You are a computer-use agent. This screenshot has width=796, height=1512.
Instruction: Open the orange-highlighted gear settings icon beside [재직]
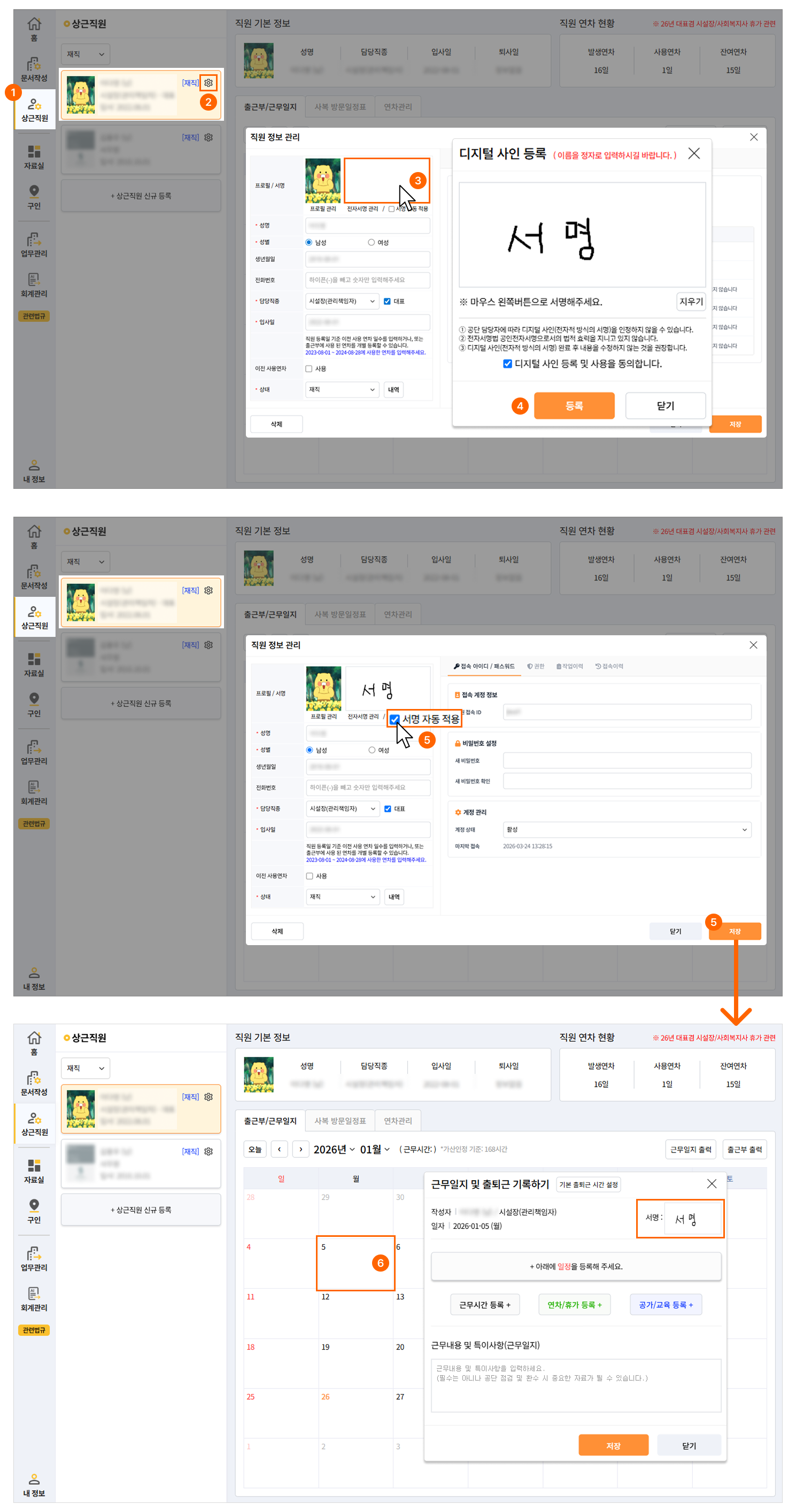(208, 83)
